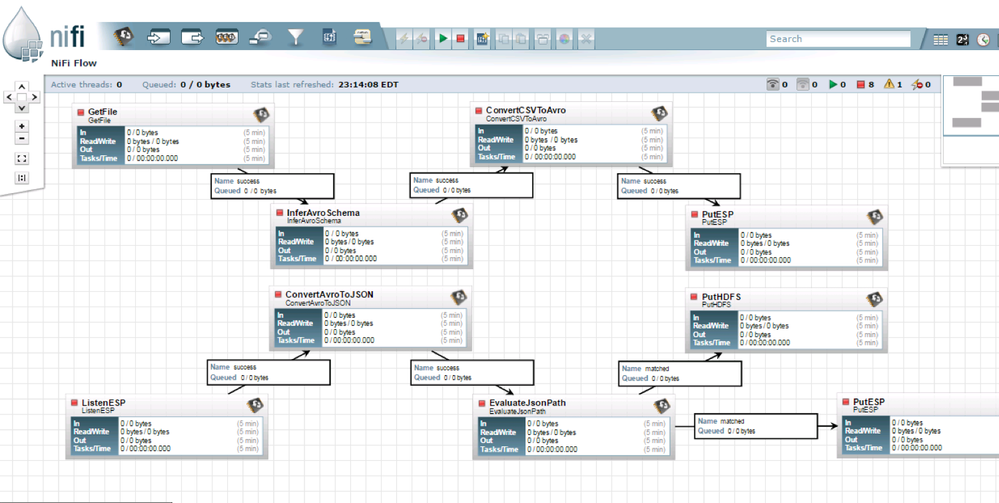Image resolution: width=999 pixels, height=503 pixels.
Task: Click the Add Processor toolbar icon
Action: pyautogui.click(x=124, y=38)
